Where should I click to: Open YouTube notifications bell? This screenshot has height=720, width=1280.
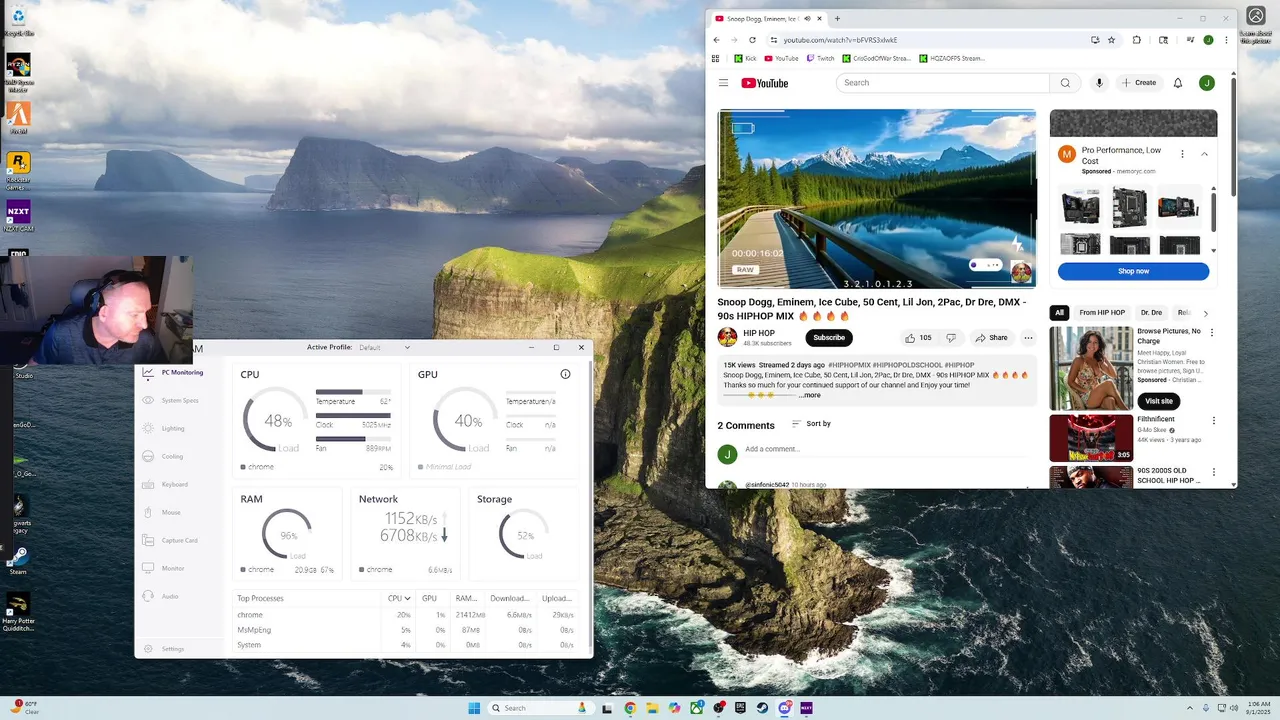(1178, 83)
